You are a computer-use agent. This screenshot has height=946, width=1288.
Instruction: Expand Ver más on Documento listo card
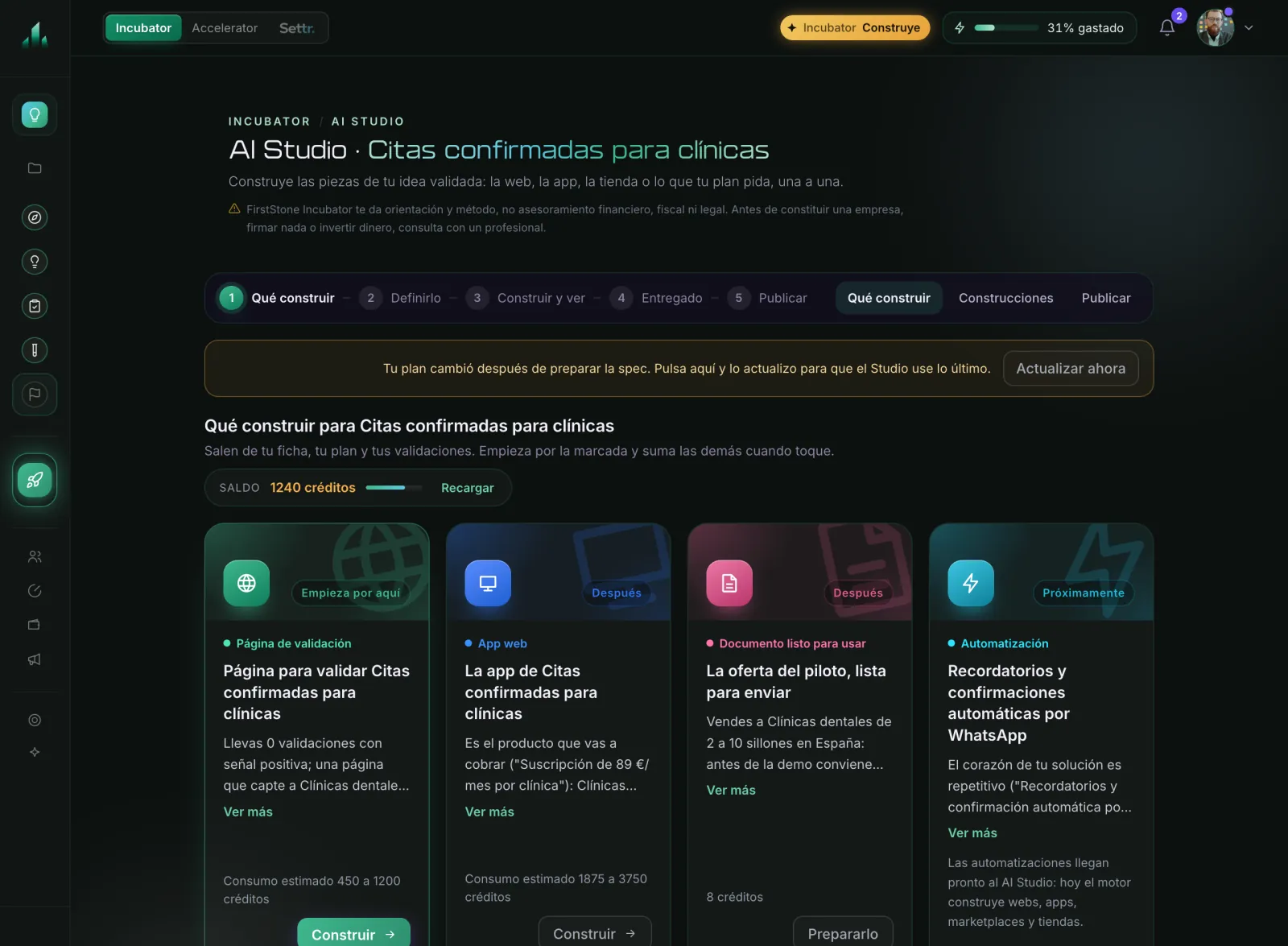[731, 790]
